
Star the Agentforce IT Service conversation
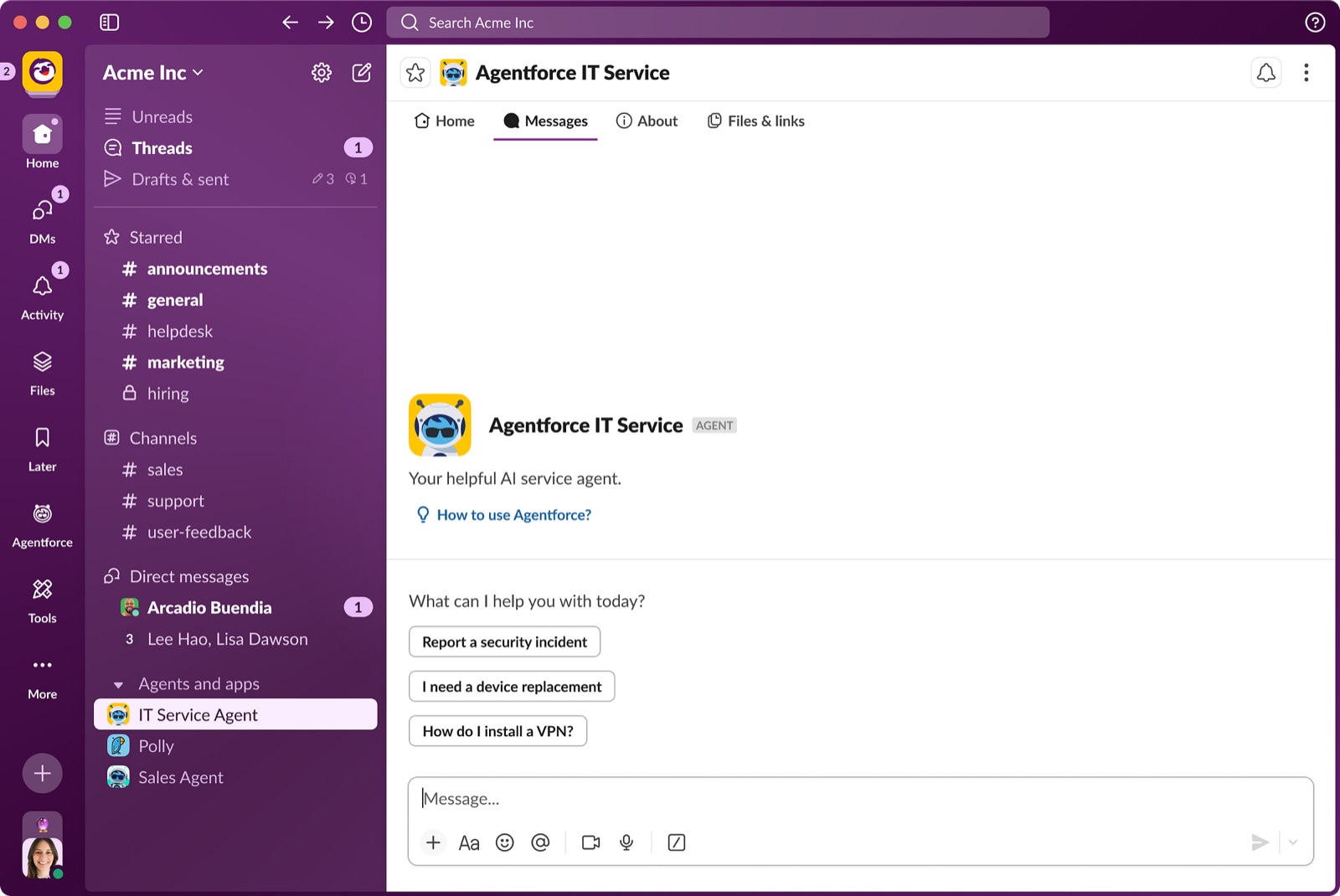(x=415, y=73)
